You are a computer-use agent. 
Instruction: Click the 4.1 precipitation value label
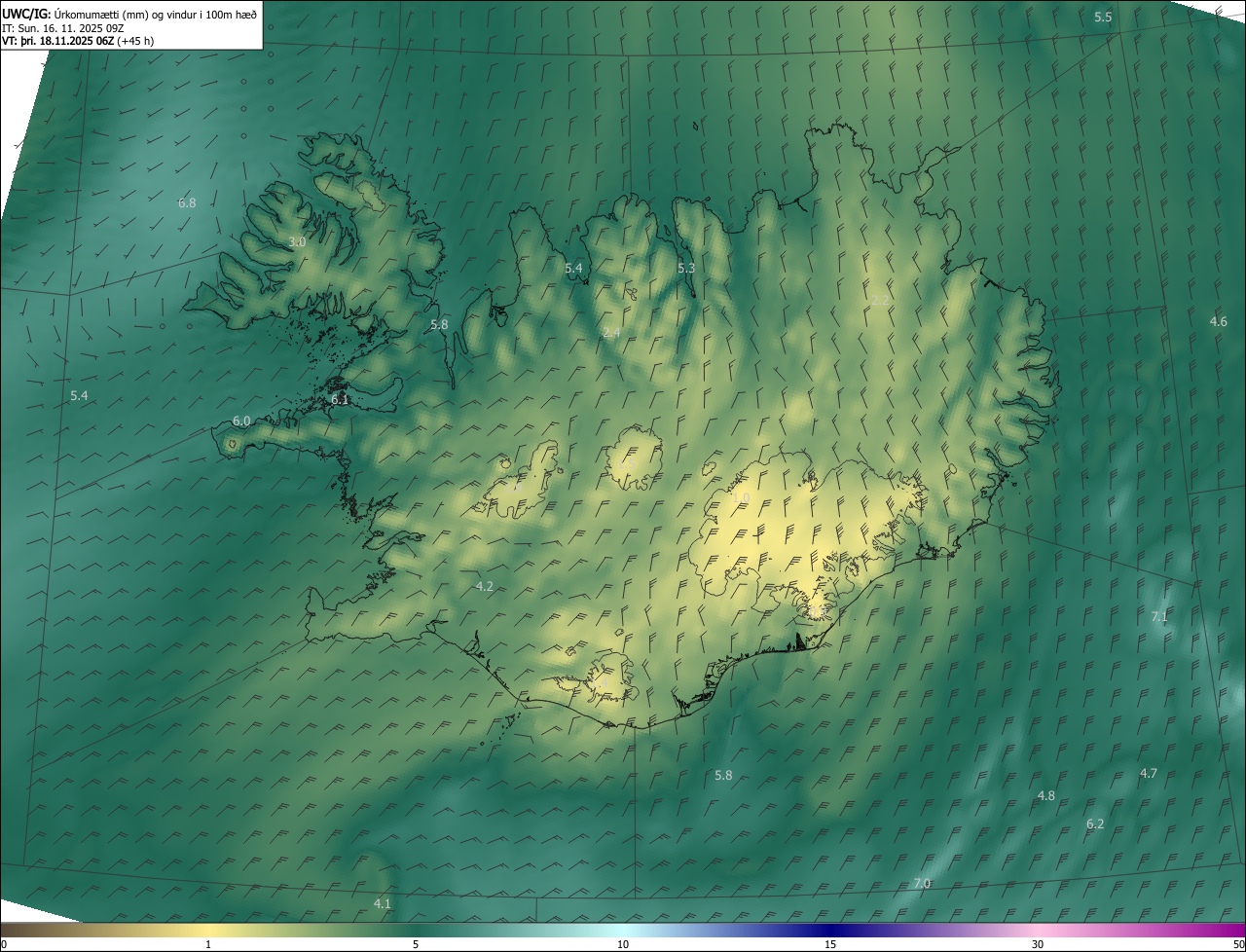point(382,903)
